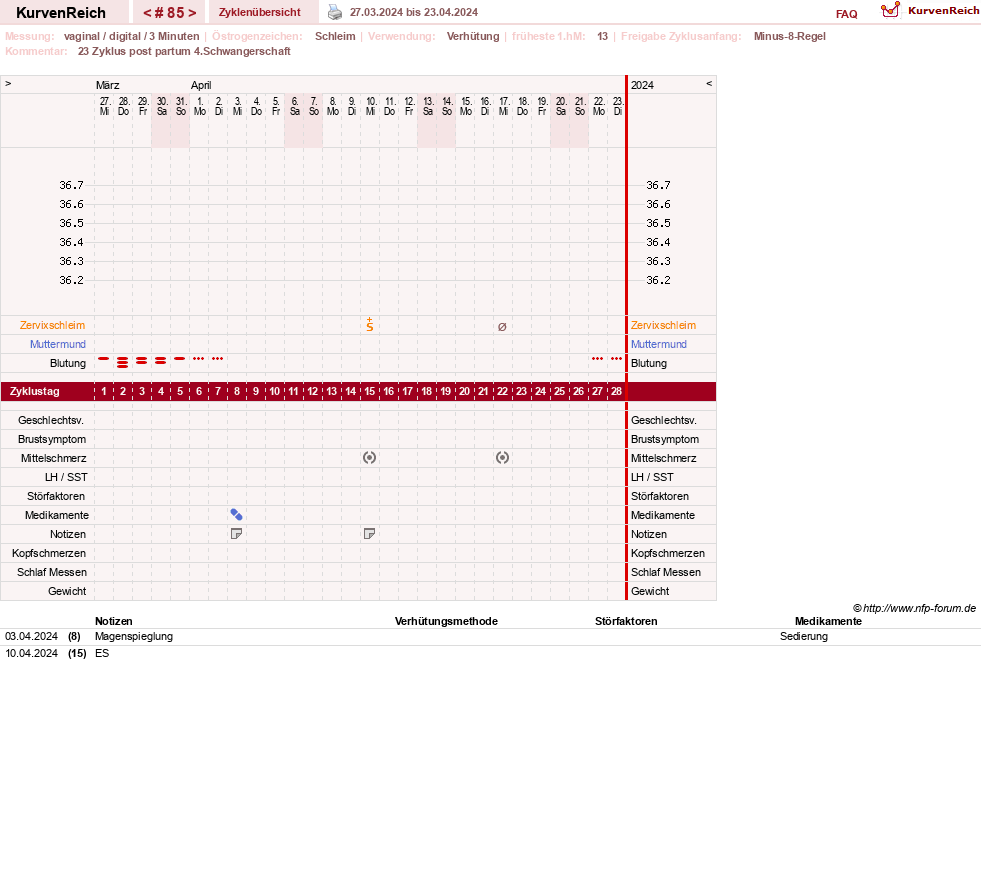
Task: Click the printer icon next to date range
Action: coord(335,12)
